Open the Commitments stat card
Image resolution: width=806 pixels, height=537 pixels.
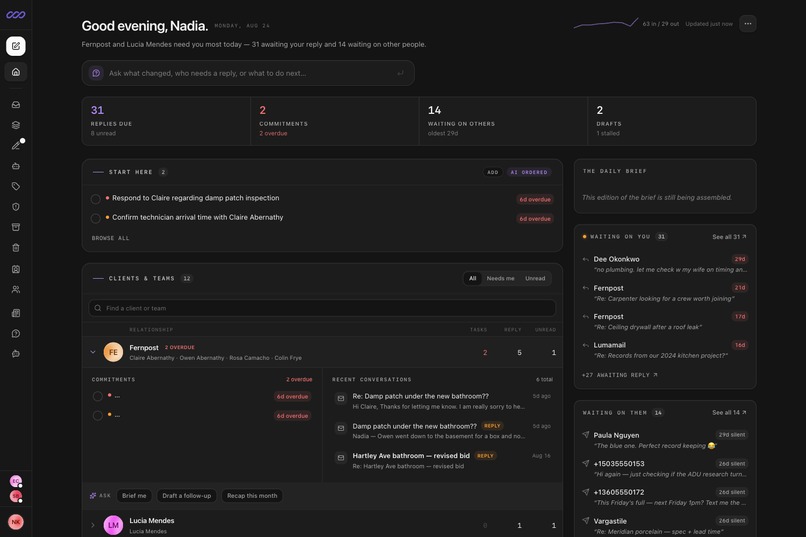click(335, 121)
